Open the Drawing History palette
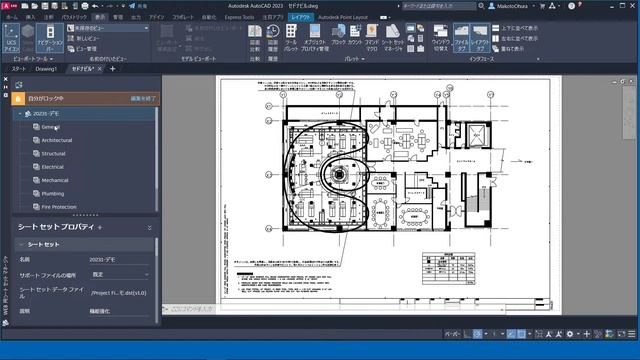The image size is (640, 360). 273,38
